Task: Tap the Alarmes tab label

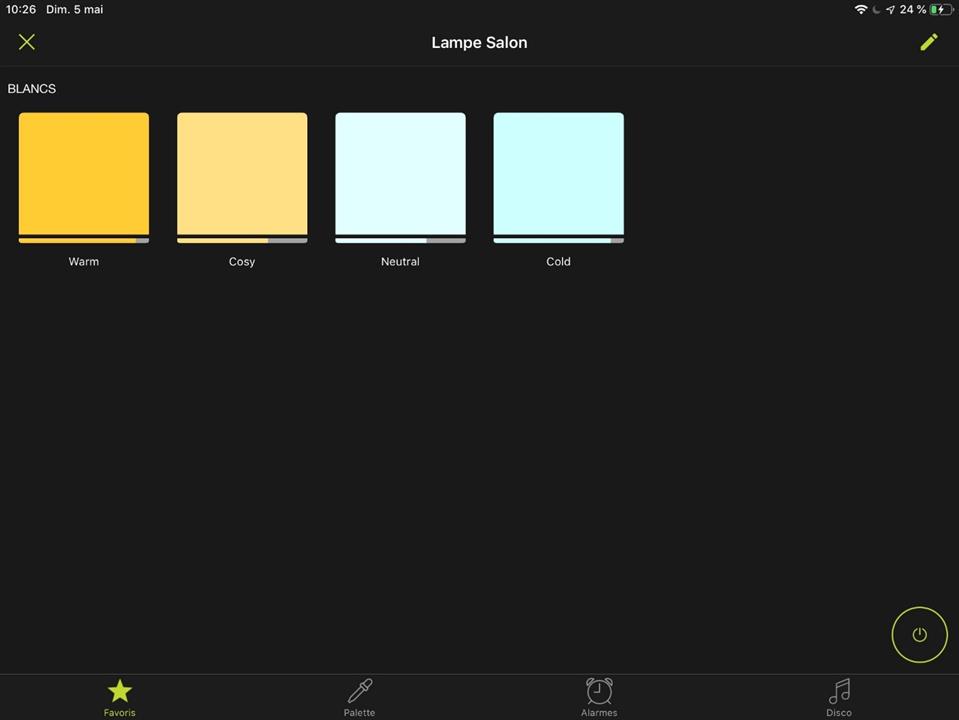Action: 599,713
